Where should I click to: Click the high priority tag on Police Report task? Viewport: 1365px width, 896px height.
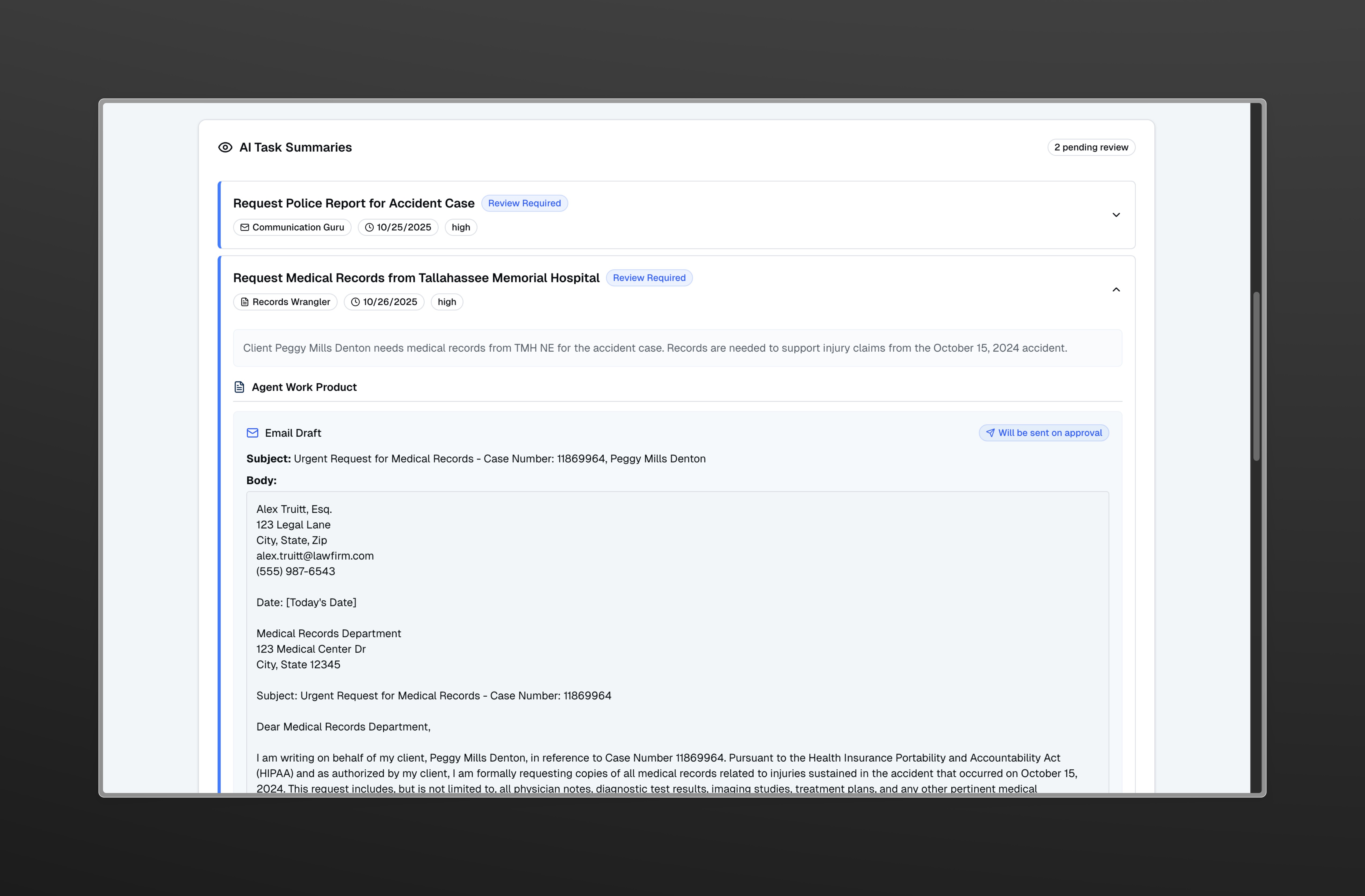click(x=461, y=227)
